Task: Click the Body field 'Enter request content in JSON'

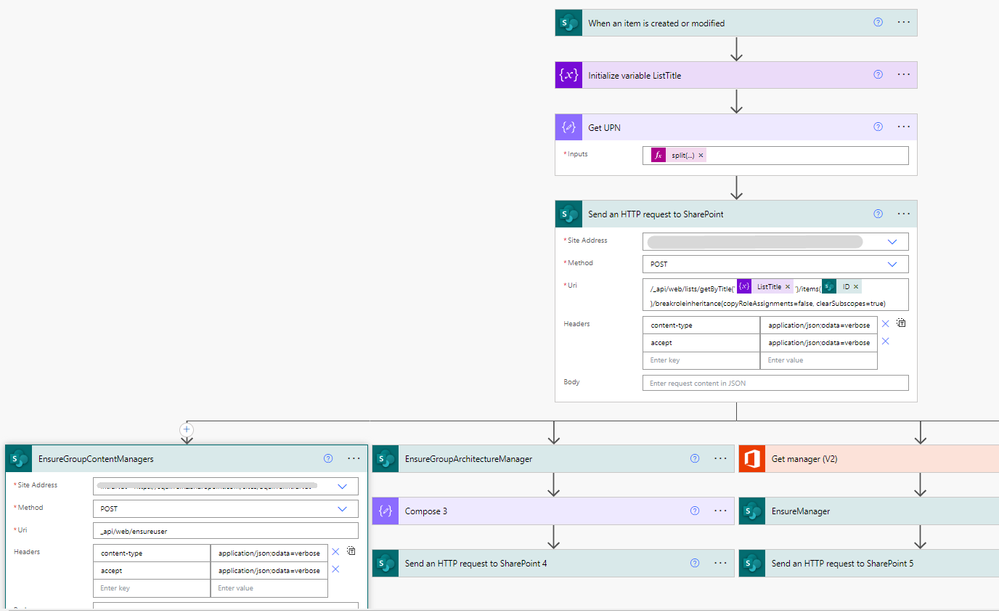Action: 775,383
